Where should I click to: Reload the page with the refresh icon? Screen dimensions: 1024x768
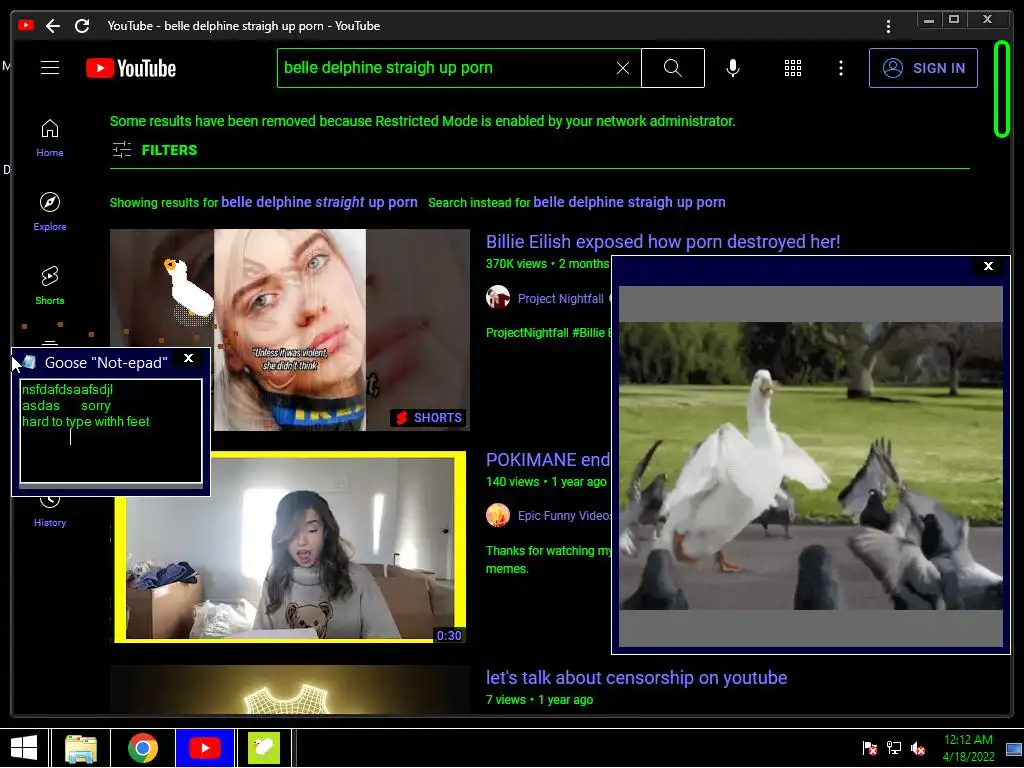coord(82,26)
